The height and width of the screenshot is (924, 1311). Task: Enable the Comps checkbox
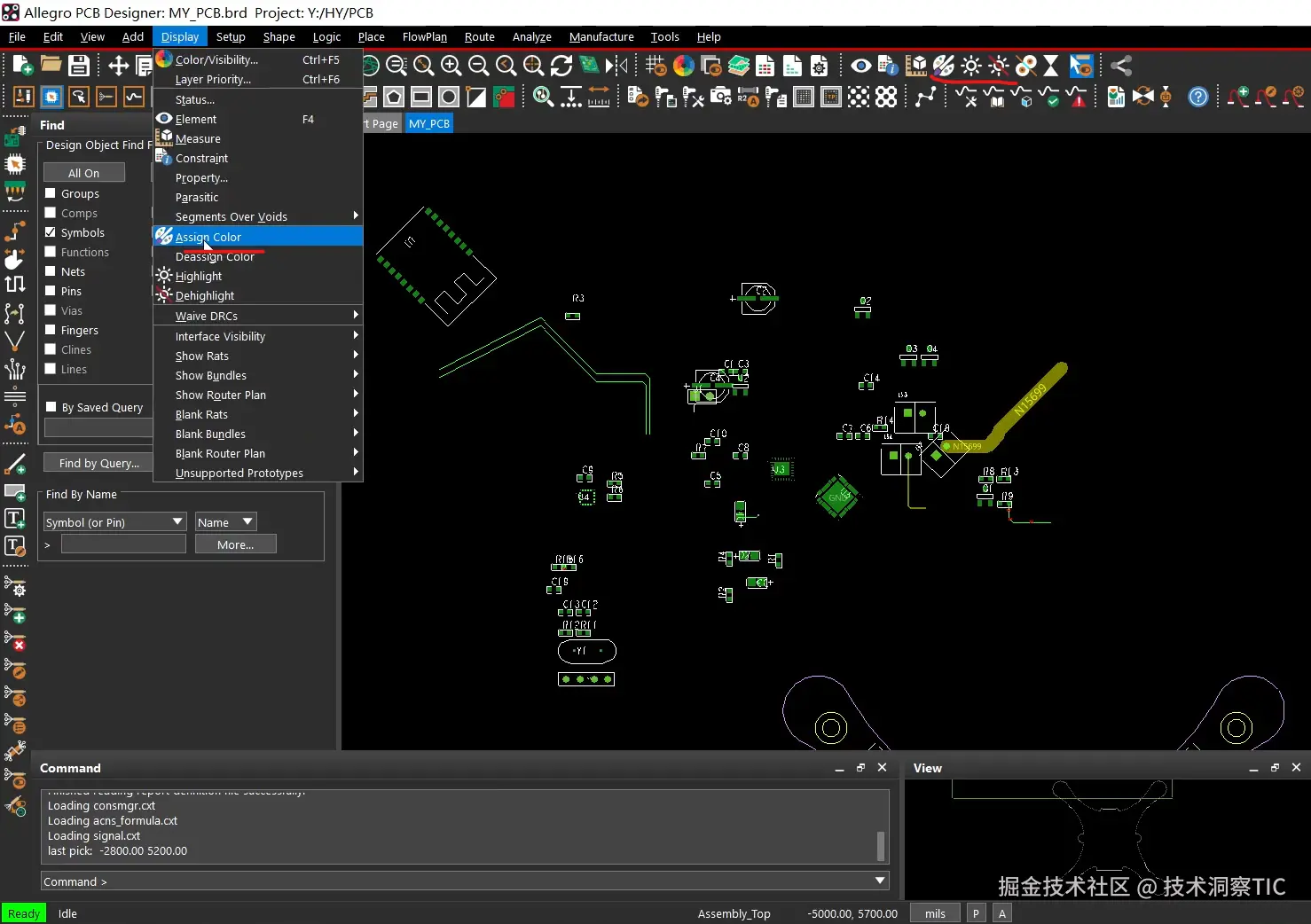point(51,213)
